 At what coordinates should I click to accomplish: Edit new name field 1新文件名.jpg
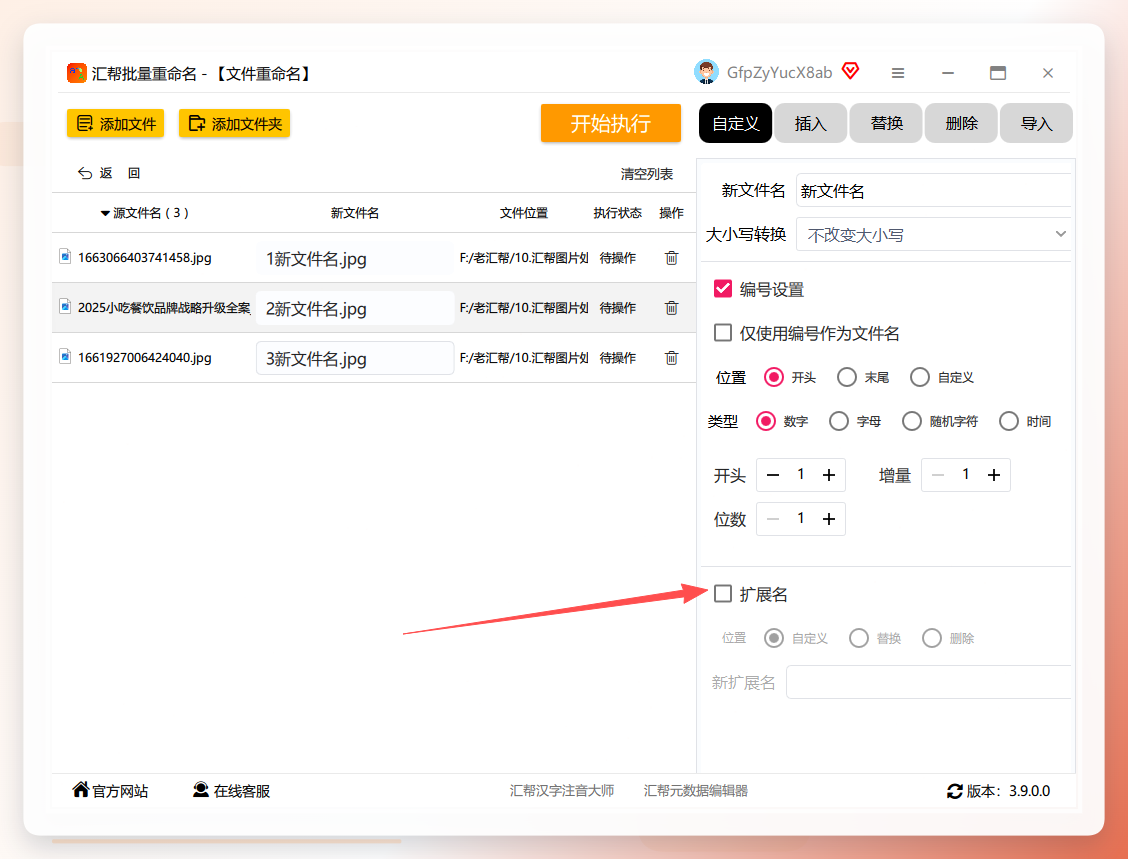coord(355,258)
